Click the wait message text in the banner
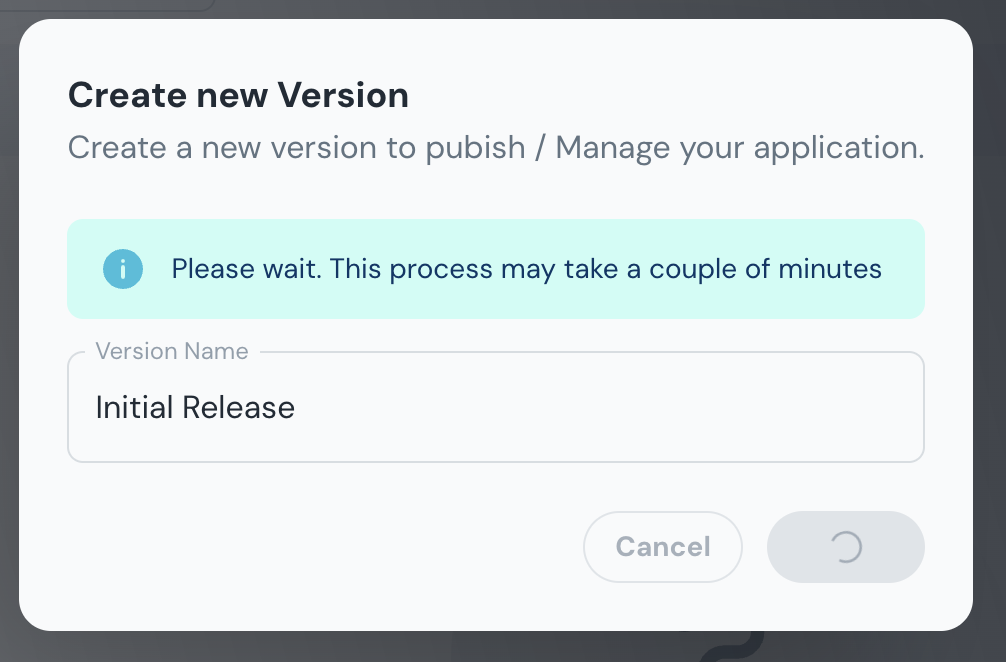The width and height of the screenshot is (1006, 662). pyautogui.click(x=527, y=269)
